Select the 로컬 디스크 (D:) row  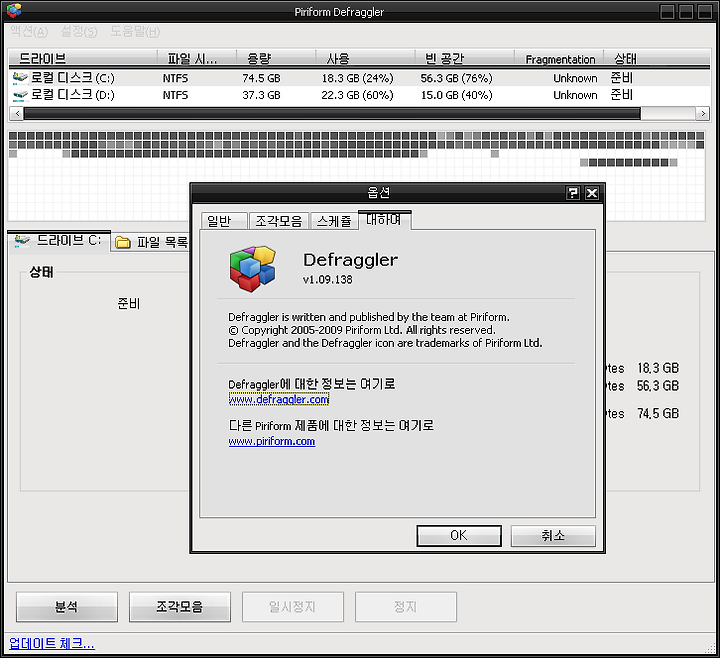359,95
